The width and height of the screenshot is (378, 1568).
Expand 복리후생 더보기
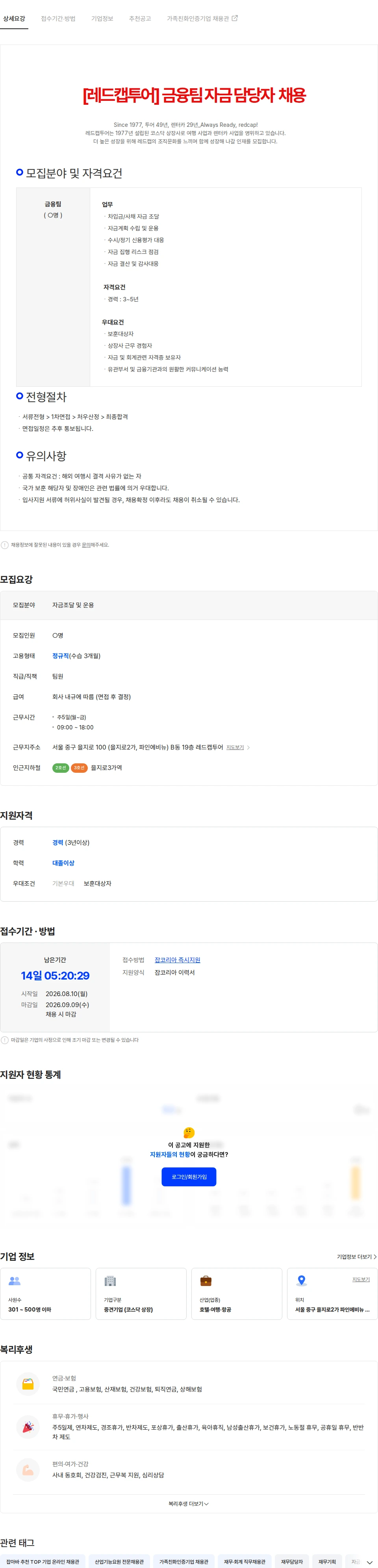tap(189, 1503)
